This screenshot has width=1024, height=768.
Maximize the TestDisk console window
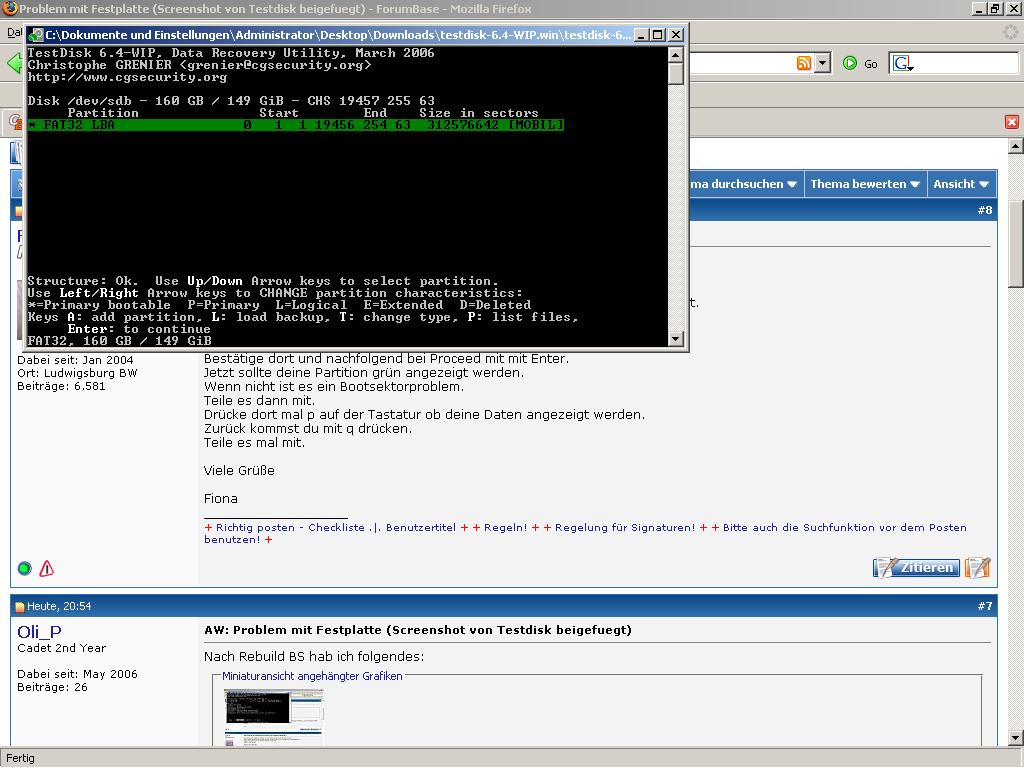pos(658,35)
